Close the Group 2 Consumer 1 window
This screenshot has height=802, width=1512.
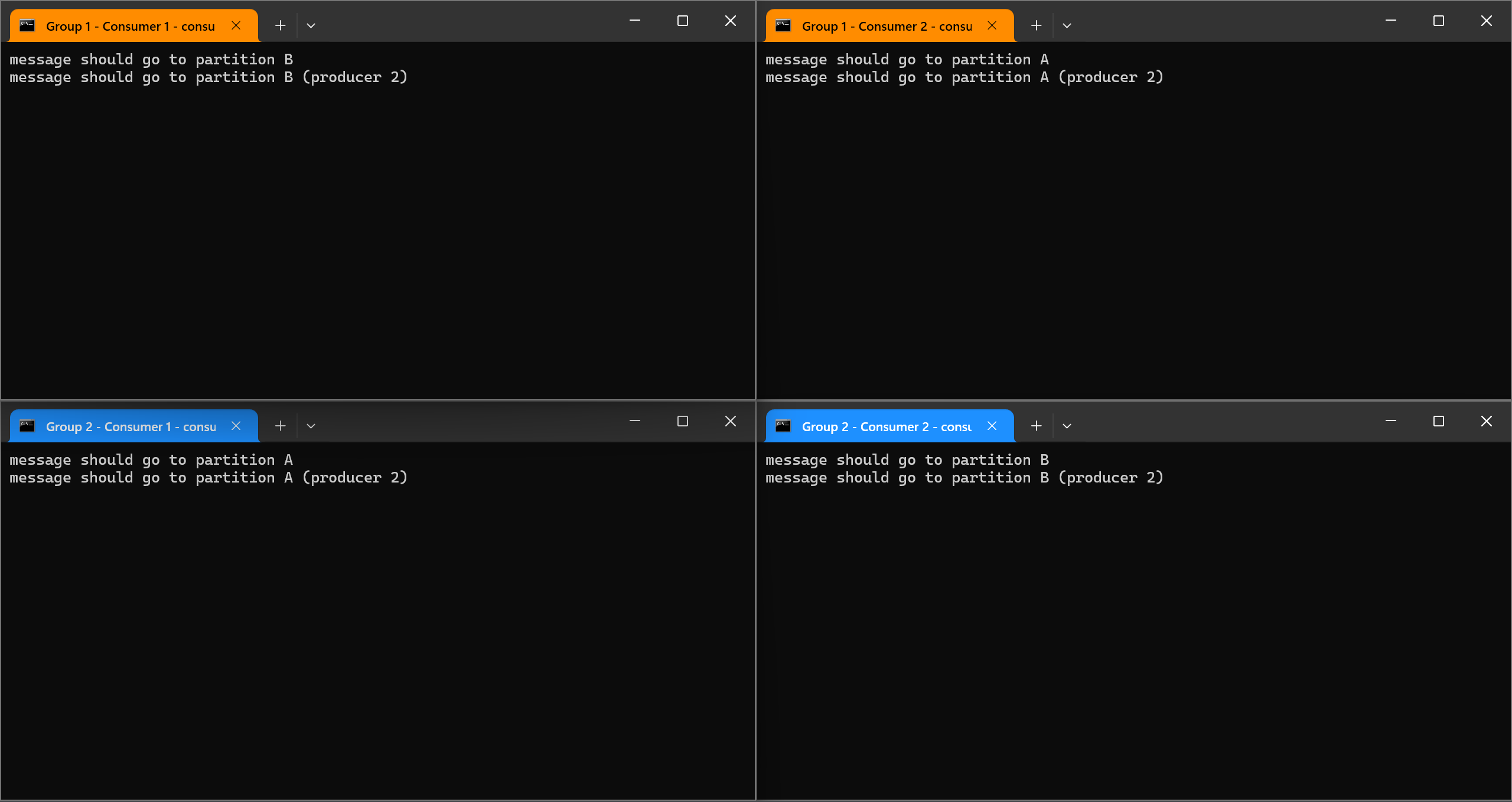click(731, 421)
